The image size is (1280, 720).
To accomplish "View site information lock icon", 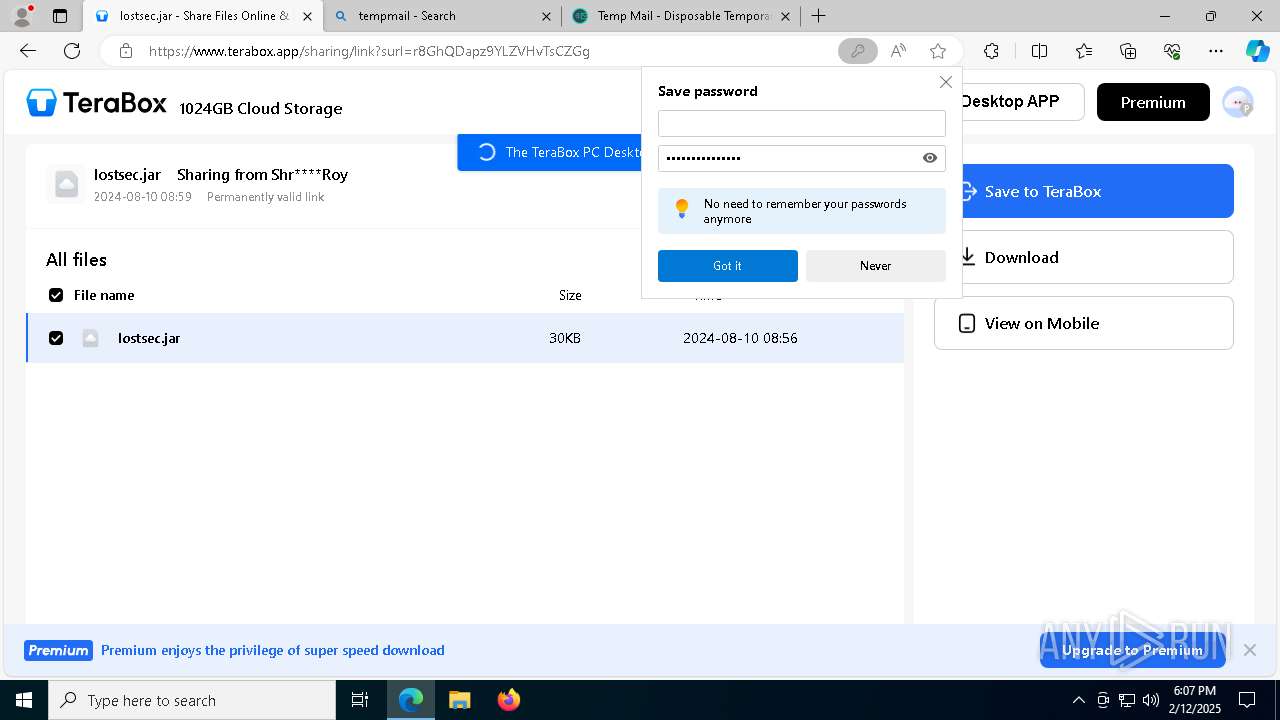I will [125, 51].
